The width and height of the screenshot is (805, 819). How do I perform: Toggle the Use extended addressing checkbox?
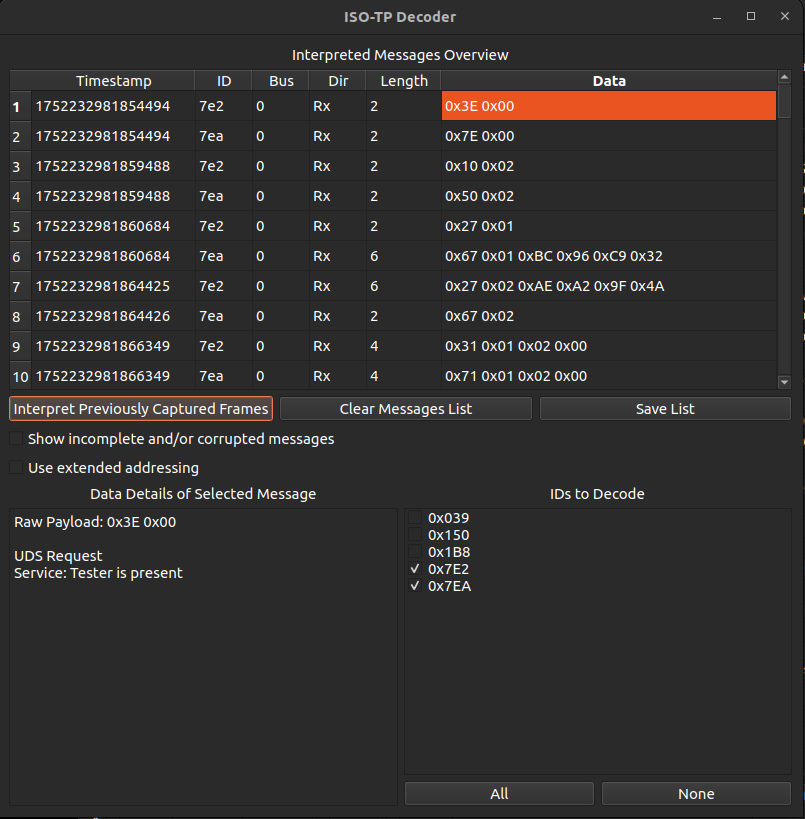pyautogui.click(x=16, y=468)
